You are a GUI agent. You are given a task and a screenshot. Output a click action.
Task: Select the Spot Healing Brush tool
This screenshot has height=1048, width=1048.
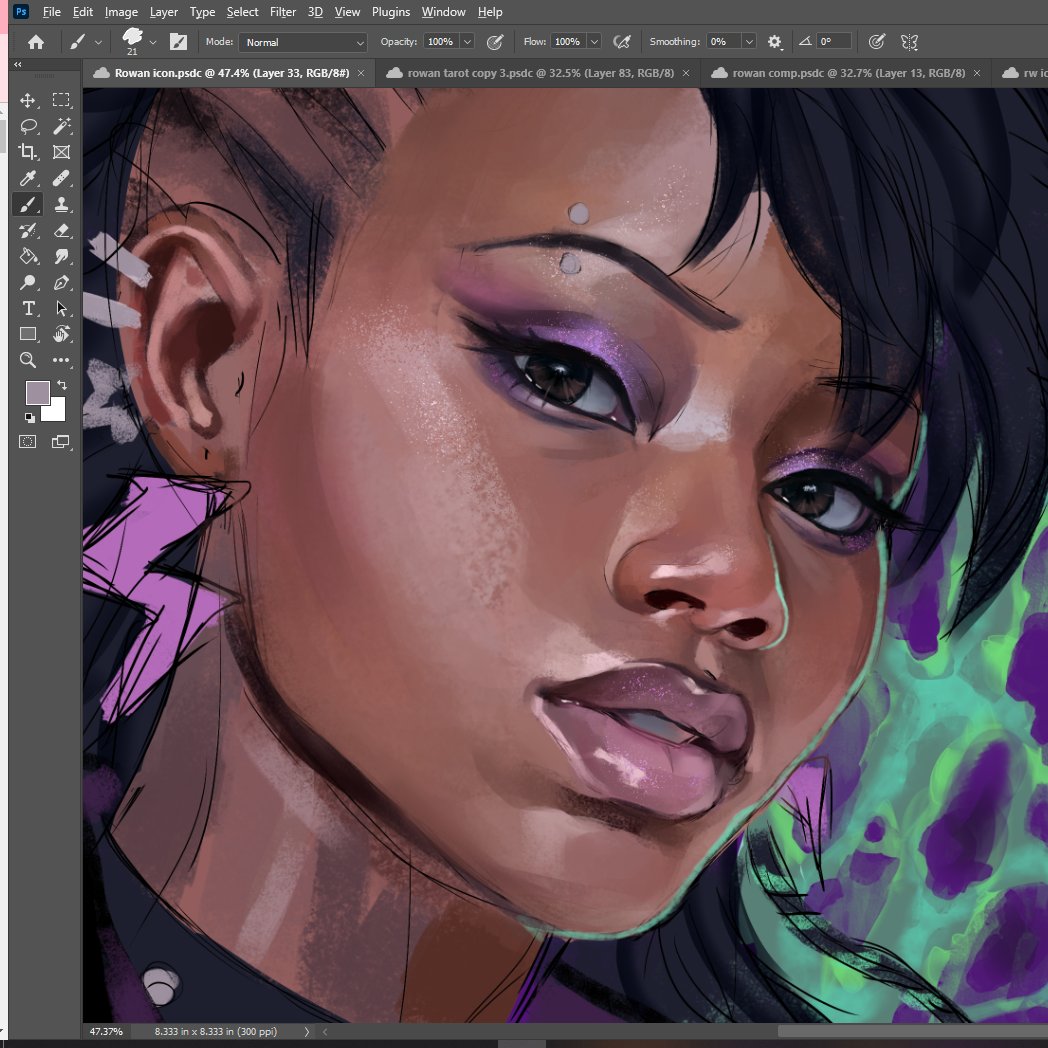(x=61, y=178)
